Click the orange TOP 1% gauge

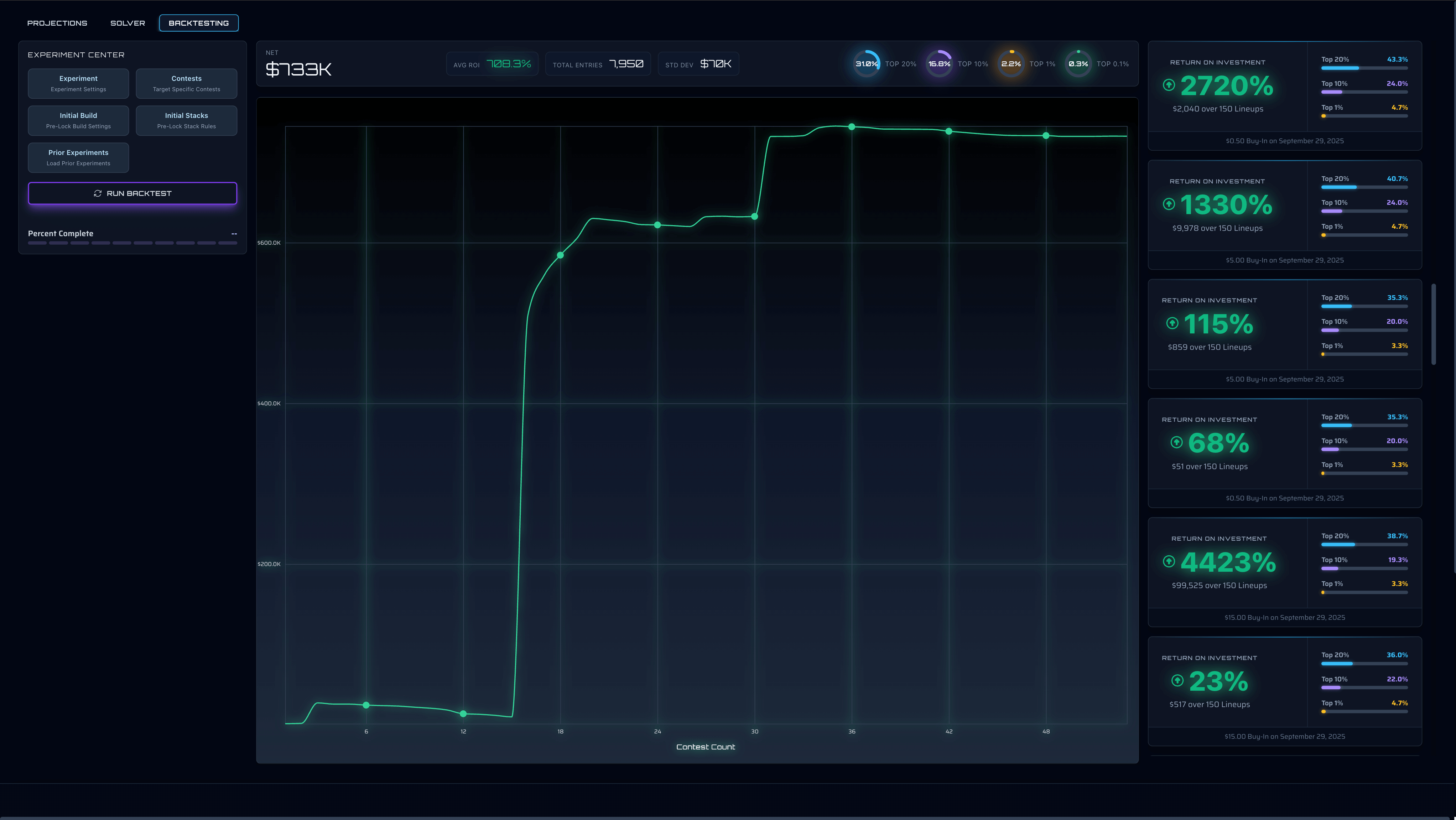pos(1011,63)
